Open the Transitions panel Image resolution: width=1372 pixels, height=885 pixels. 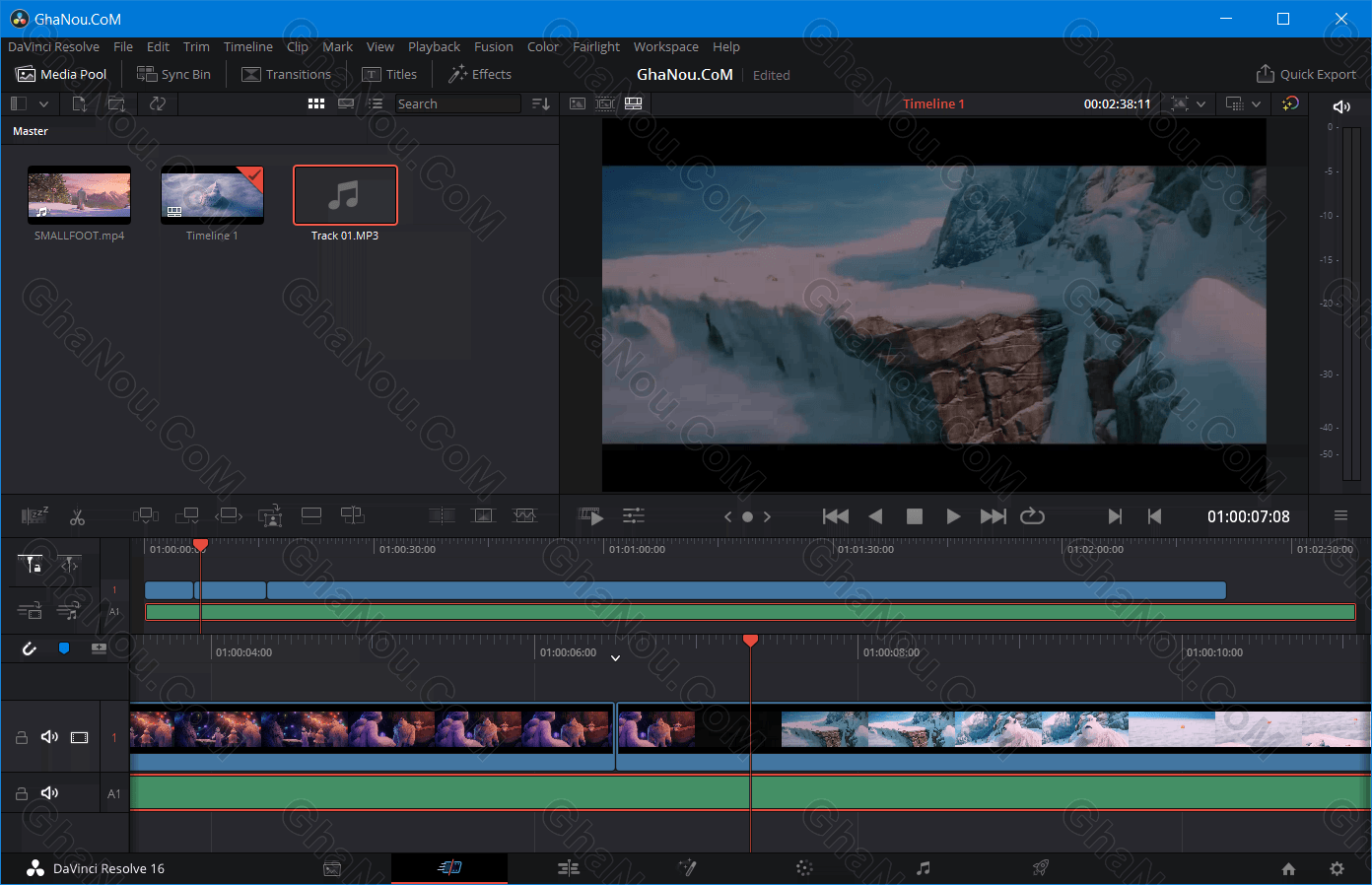pyautogui.click(x=286, y=74)
